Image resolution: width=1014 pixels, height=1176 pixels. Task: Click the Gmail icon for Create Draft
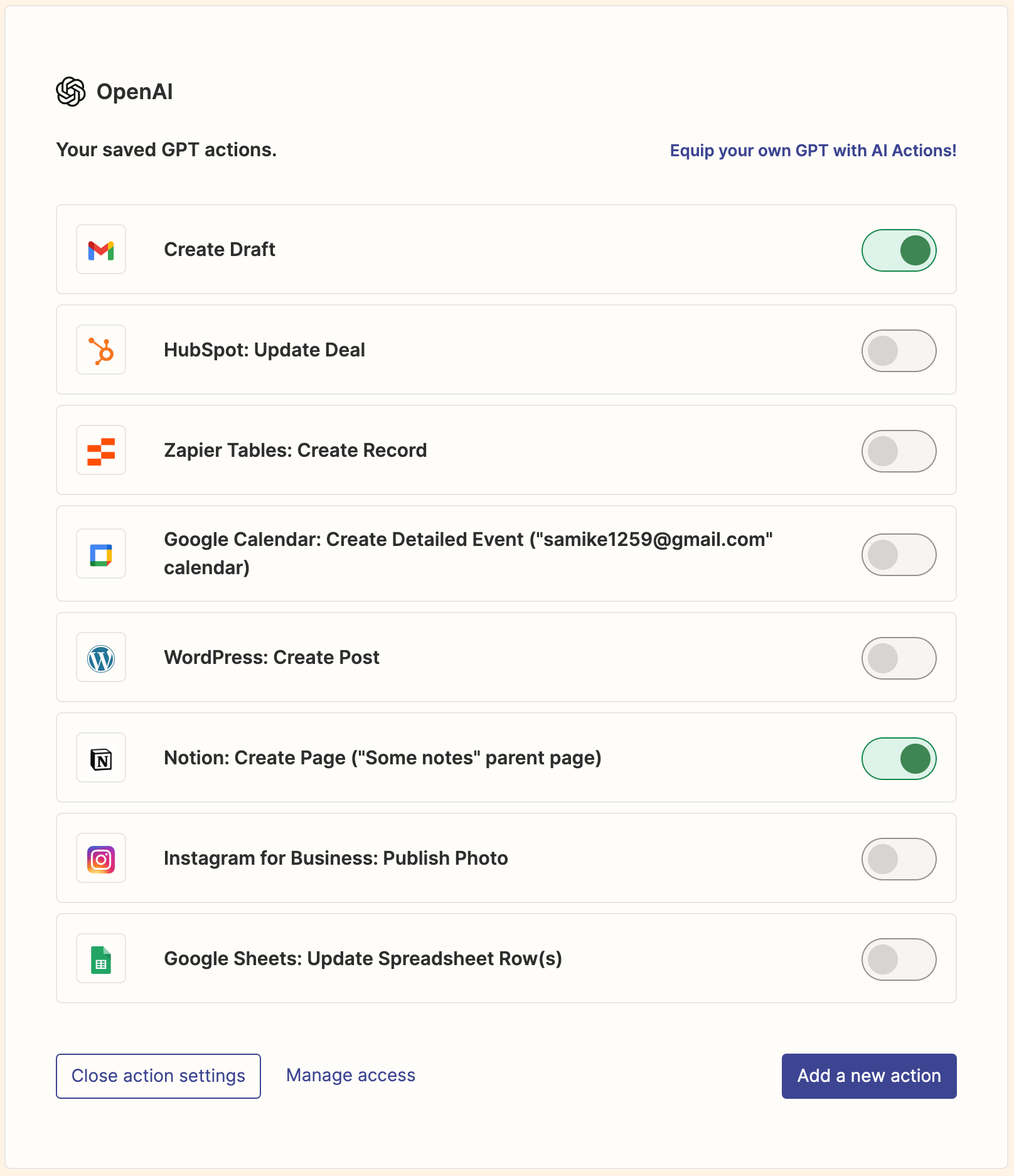click(101, 250)
